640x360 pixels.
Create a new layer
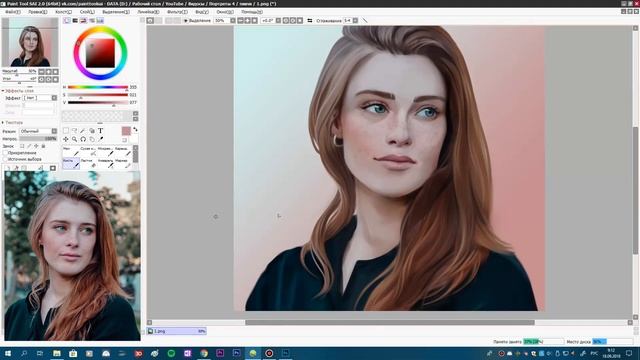coord(8,168)
